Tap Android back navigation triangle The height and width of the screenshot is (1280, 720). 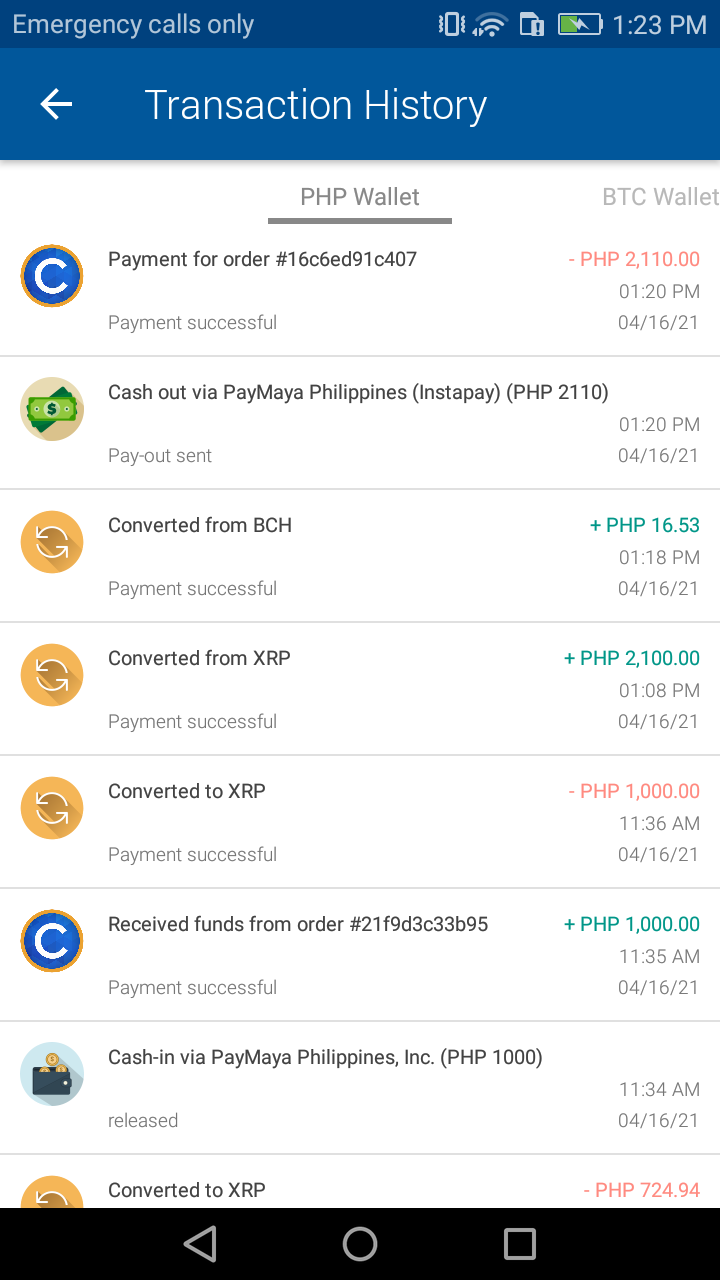point(200,1244)
